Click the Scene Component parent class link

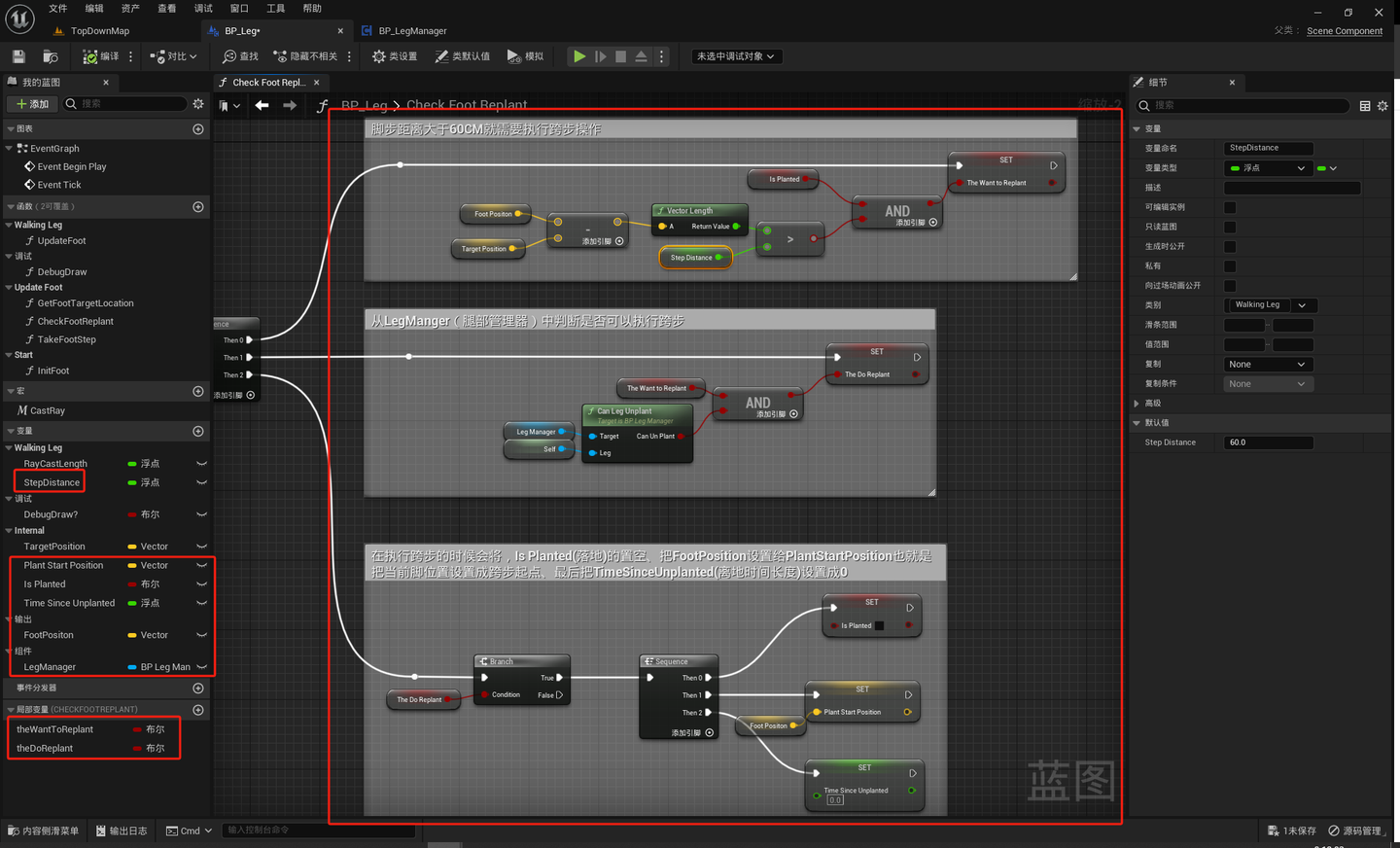(x=1344, y=31)
